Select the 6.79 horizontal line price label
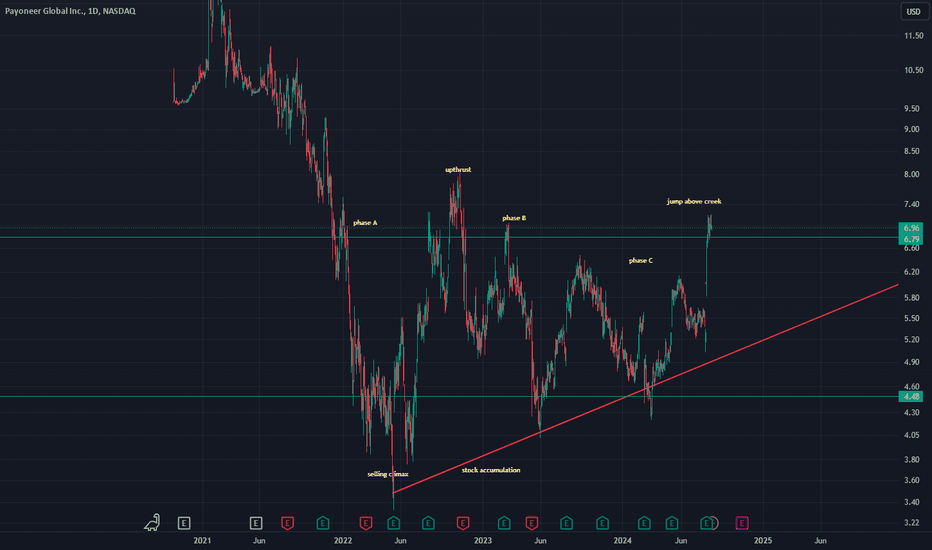Viewport: 932px width, 550px height. (911, 239)
